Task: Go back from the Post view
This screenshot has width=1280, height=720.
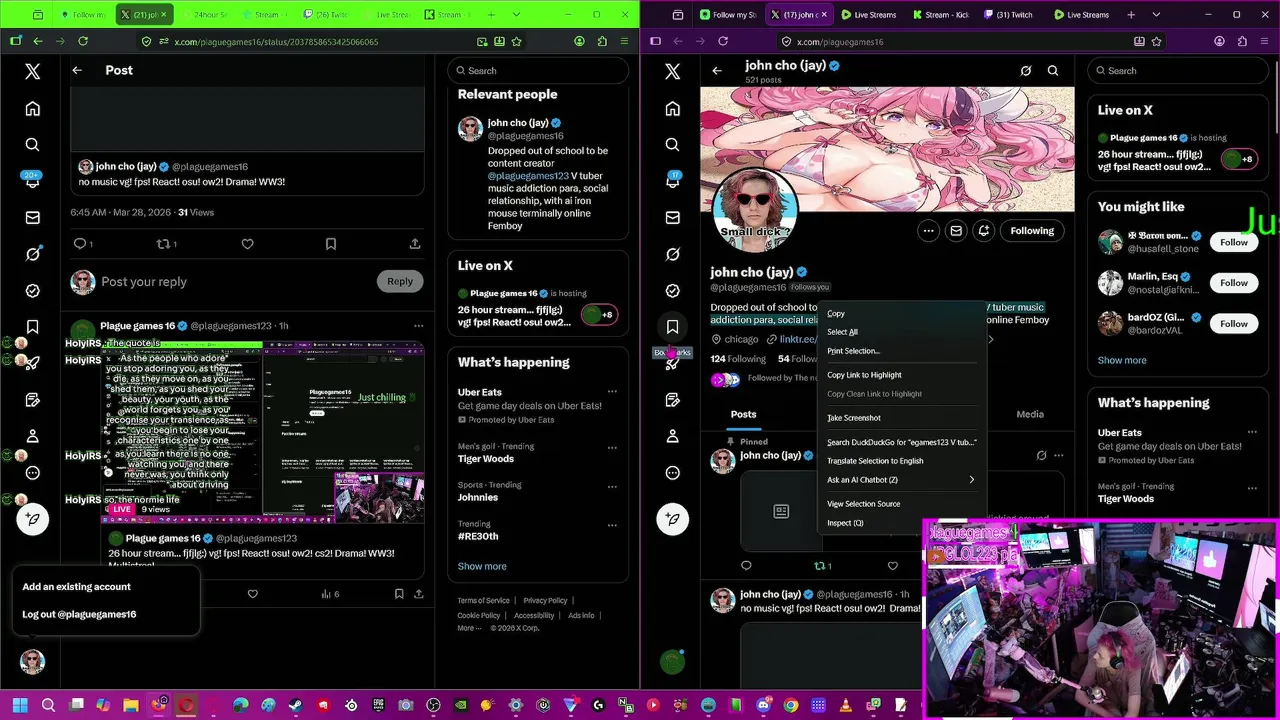Action: [x=77, y=70]
